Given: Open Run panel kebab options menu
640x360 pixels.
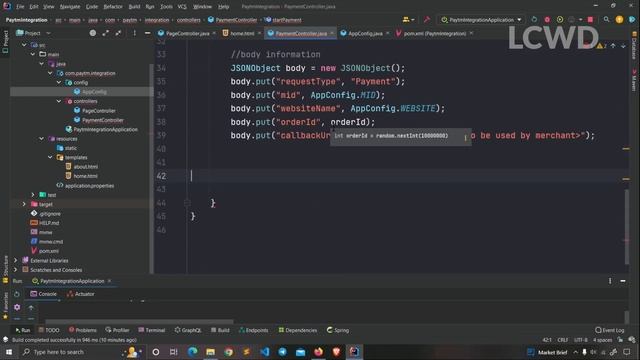Looking at the screenshot, I should [x=610, y=281].
